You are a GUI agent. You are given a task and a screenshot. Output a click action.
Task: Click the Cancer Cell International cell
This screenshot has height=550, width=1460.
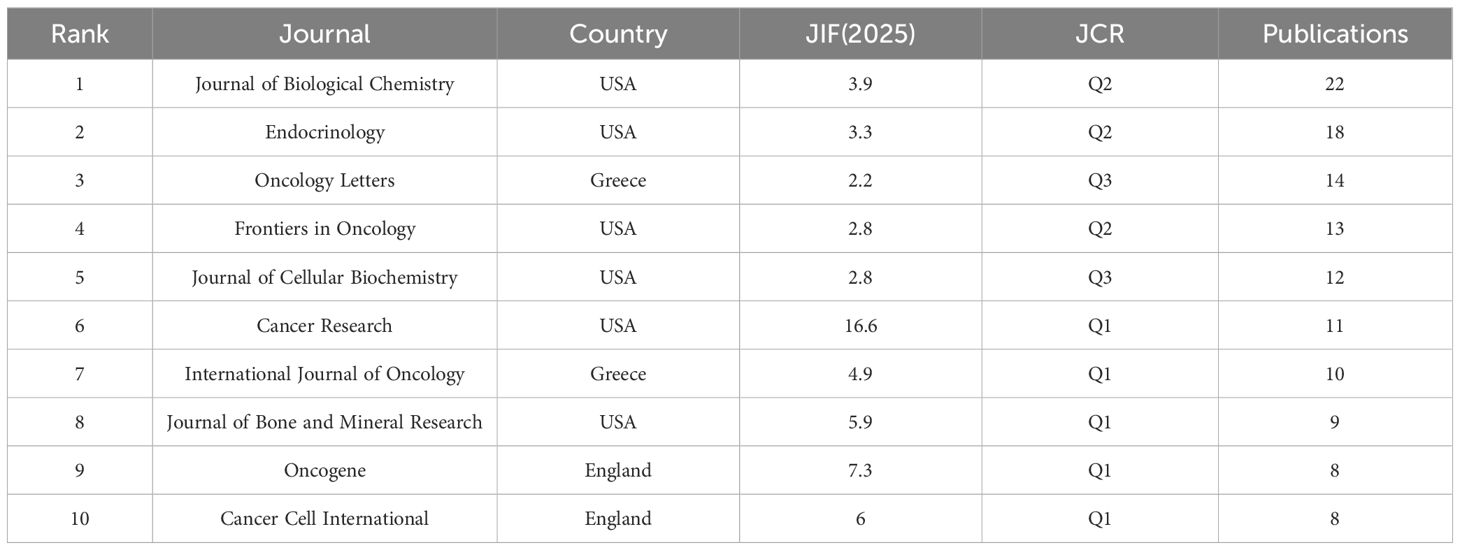click(x=324, y=518)
